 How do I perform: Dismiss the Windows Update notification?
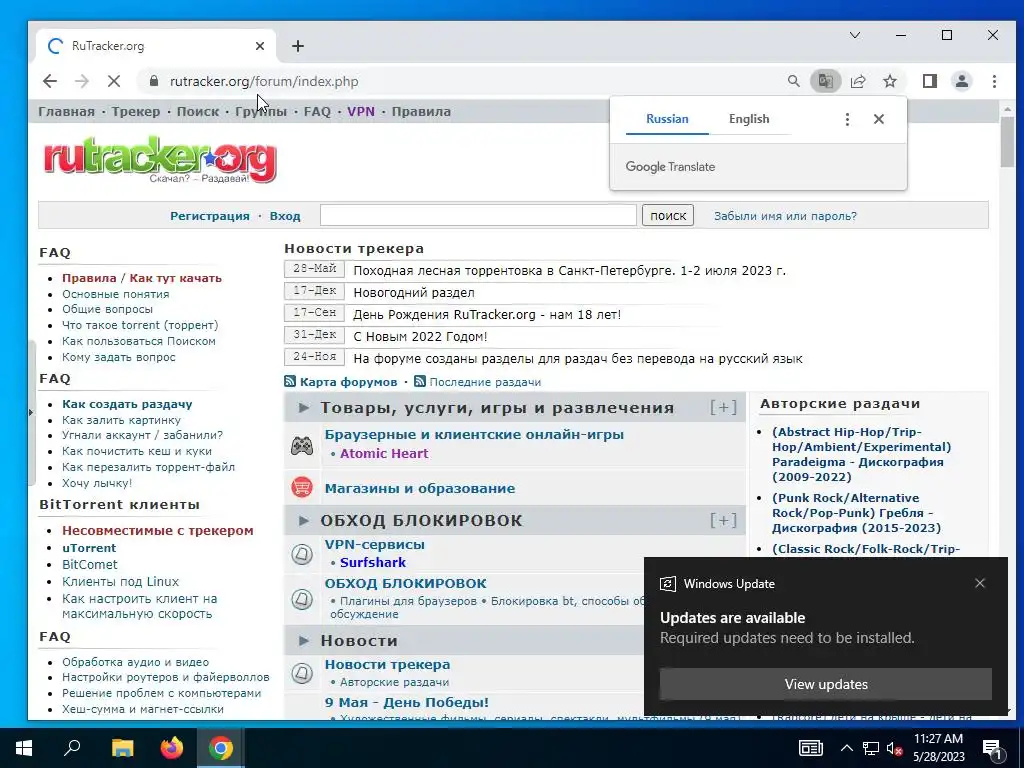tap(980, 583)
